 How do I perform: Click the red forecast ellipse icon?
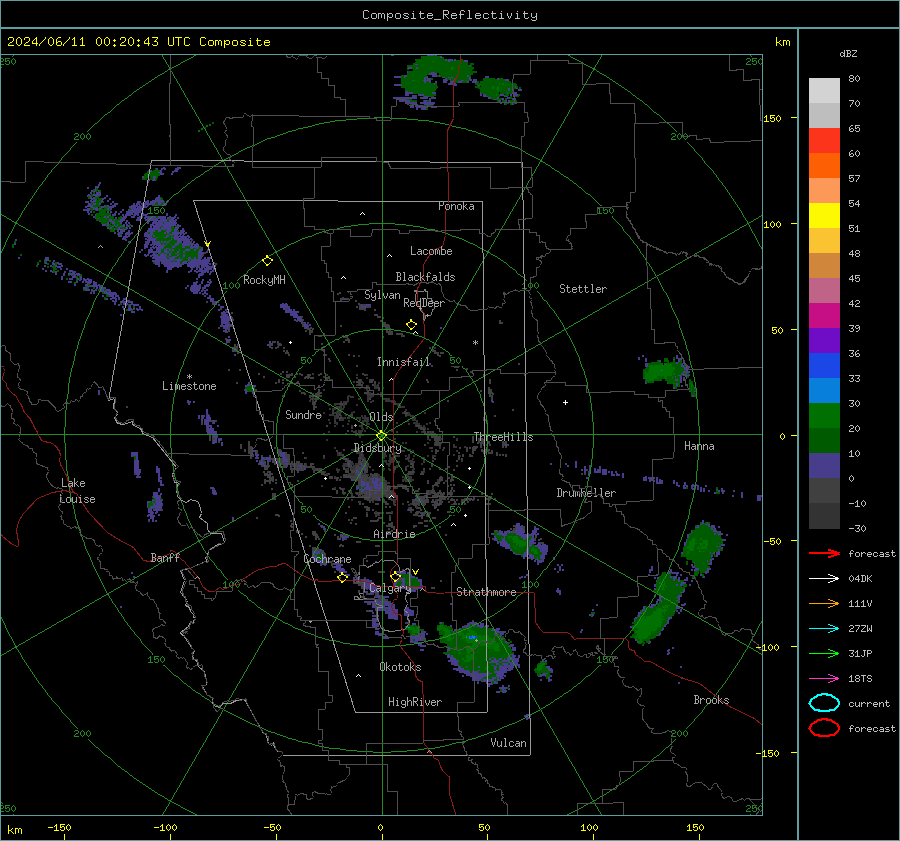824,728
